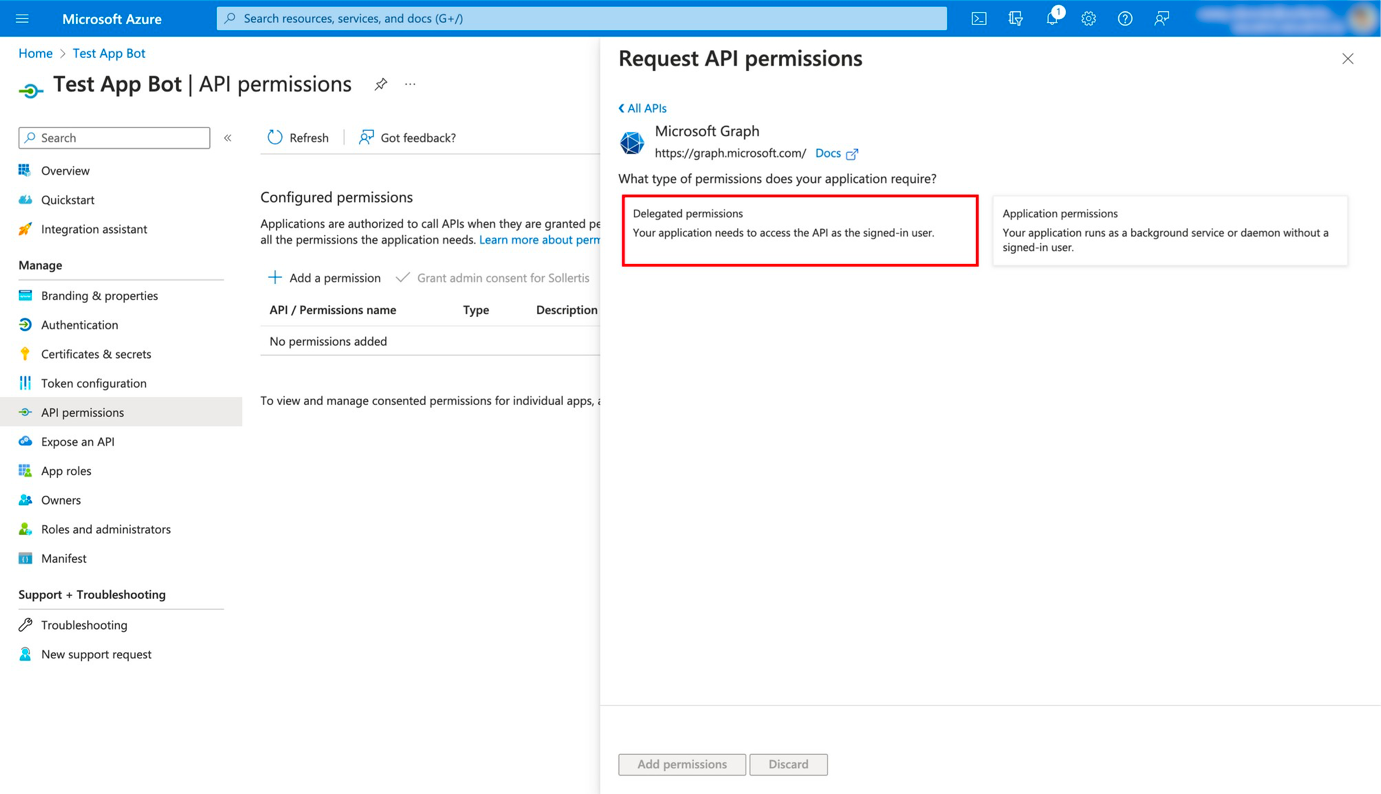Click the Token configuration icon

(x=25, y=383)
